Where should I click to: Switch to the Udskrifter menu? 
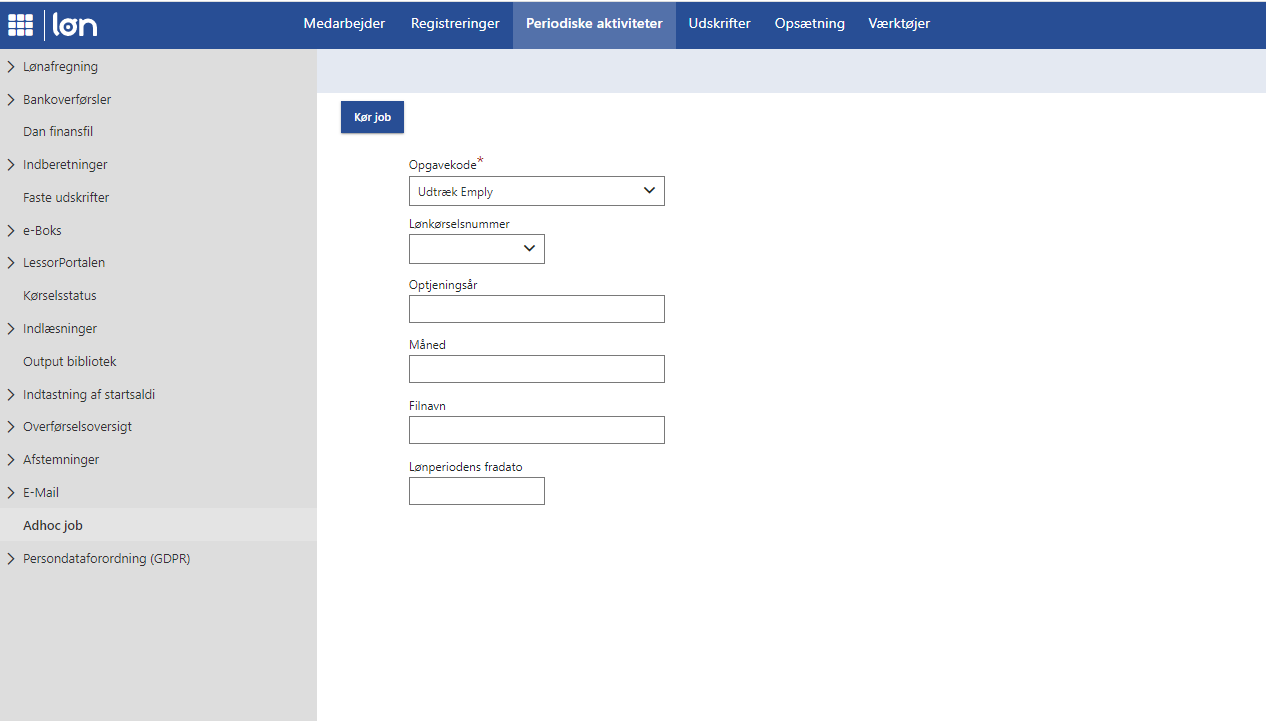click(x=719, y=24)
